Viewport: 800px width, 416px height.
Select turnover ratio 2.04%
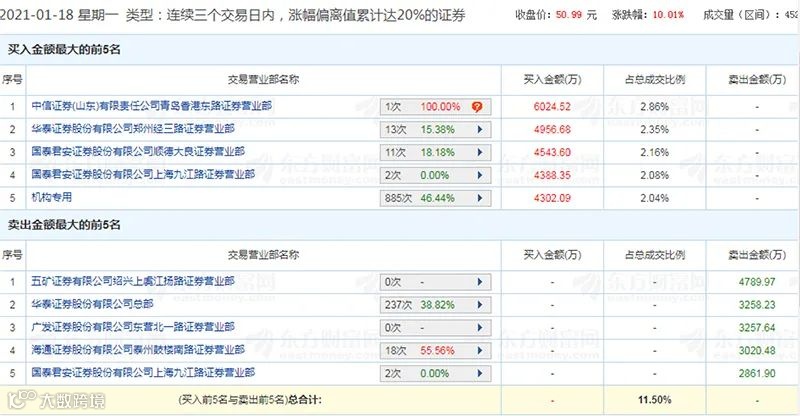[655, 198]
